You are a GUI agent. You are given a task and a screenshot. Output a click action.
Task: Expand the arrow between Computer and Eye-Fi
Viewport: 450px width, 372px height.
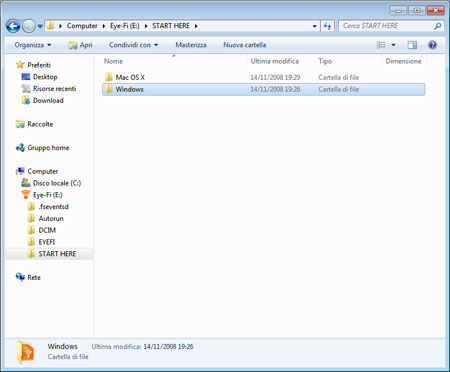coord(104,26)
